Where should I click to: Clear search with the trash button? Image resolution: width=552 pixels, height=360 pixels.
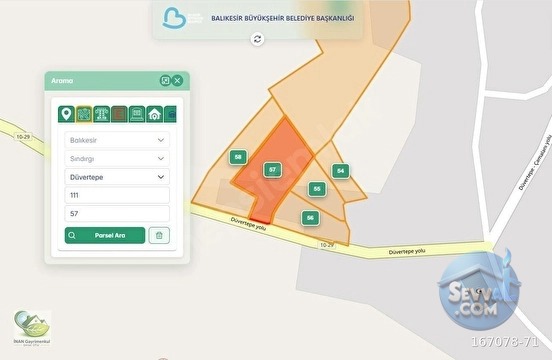159,235
